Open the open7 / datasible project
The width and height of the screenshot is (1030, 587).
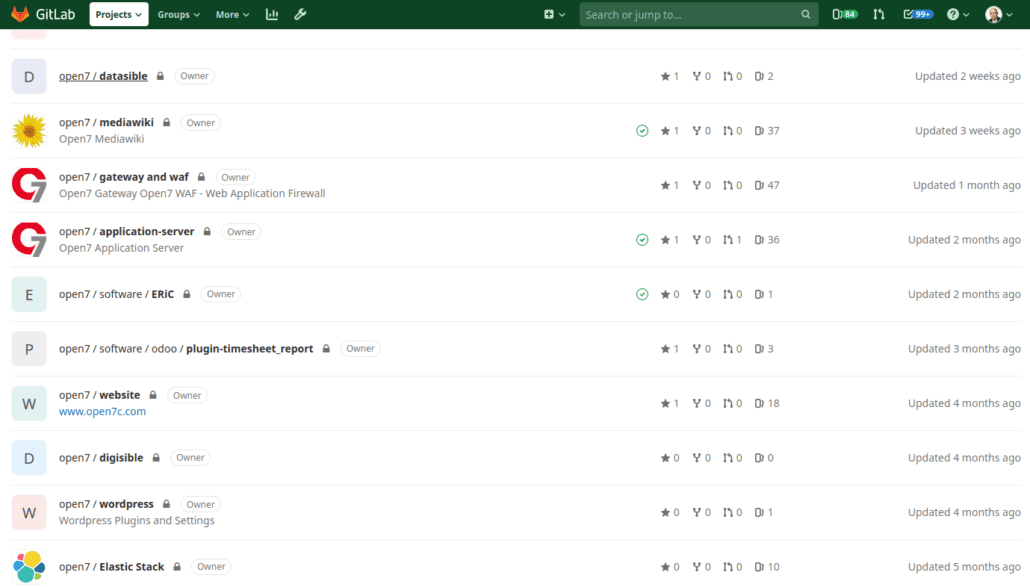(103, 76)
